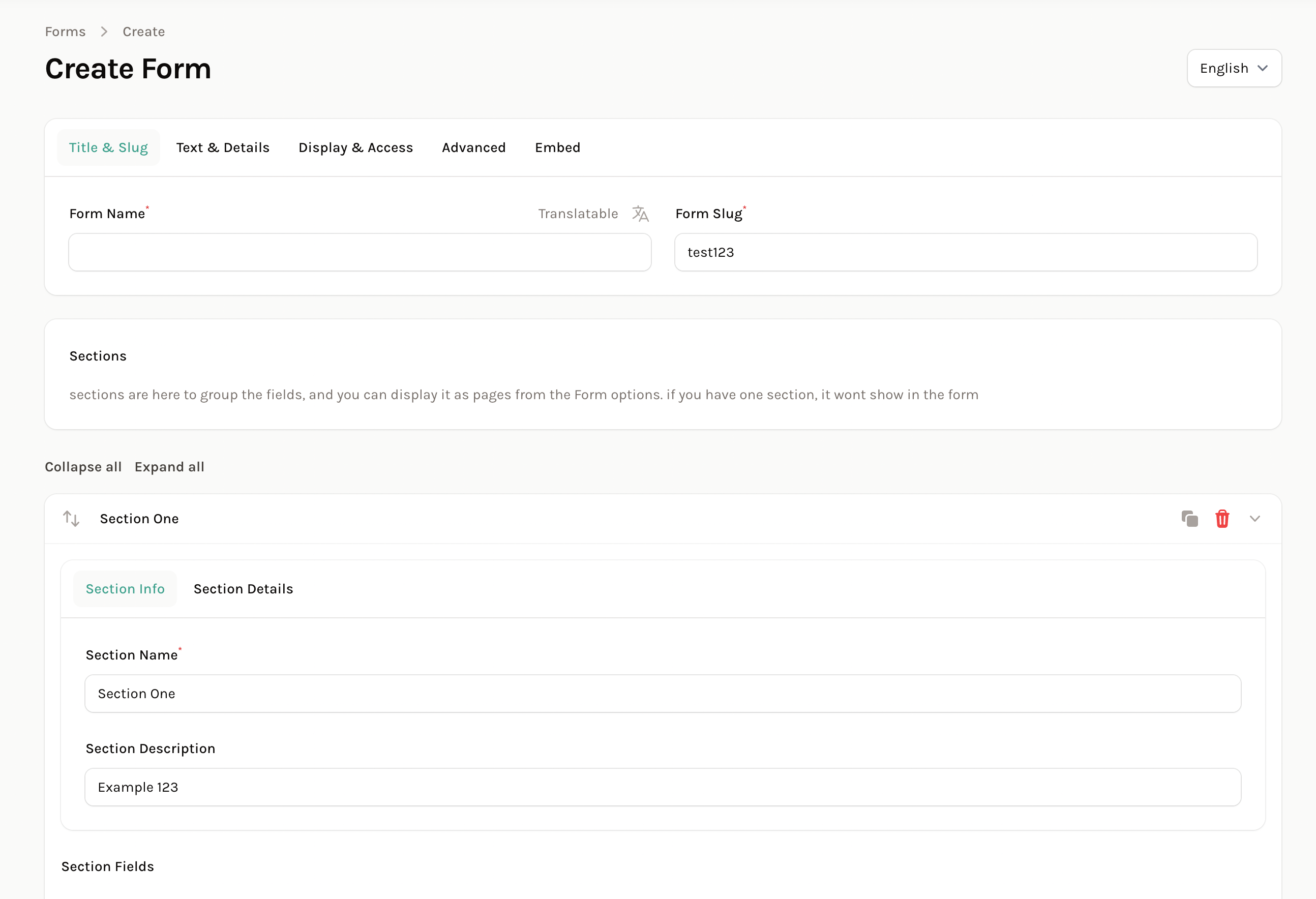Click the Section Description field with Example 123

tap(663, 787)
